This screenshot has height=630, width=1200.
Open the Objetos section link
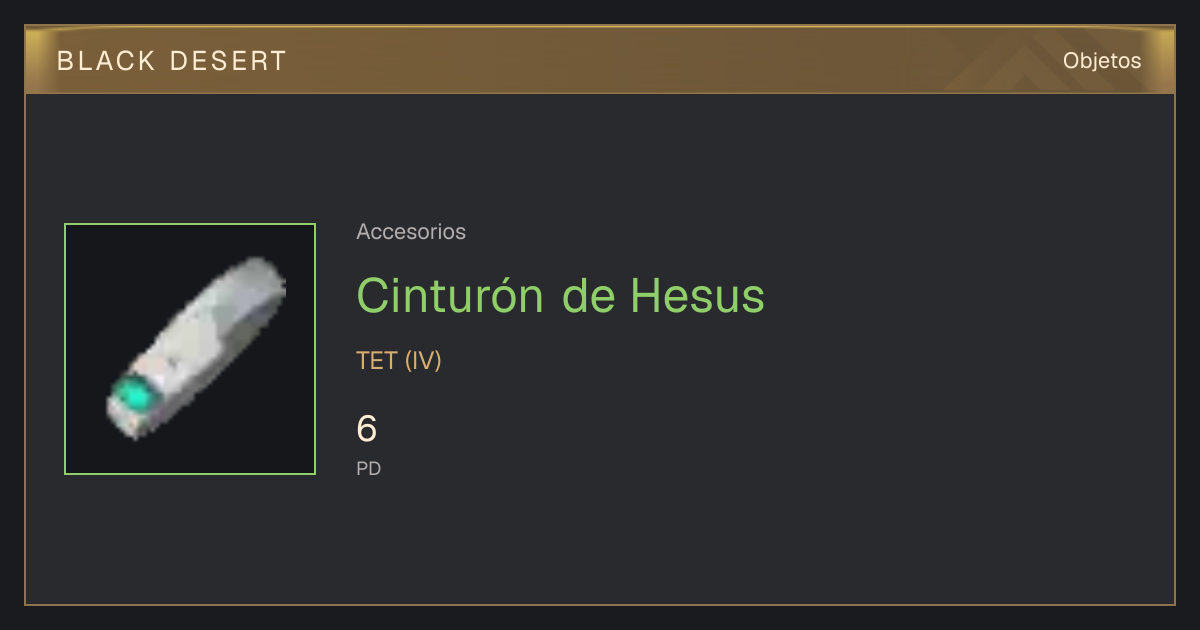click(x=1102, y=60)
